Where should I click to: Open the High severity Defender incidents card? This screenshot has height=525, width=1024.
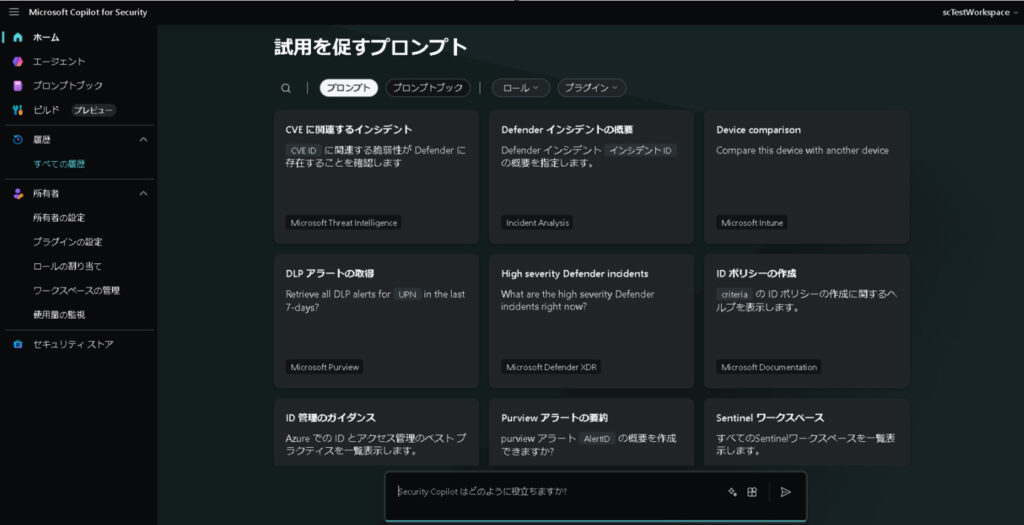(x=591, y=321)
